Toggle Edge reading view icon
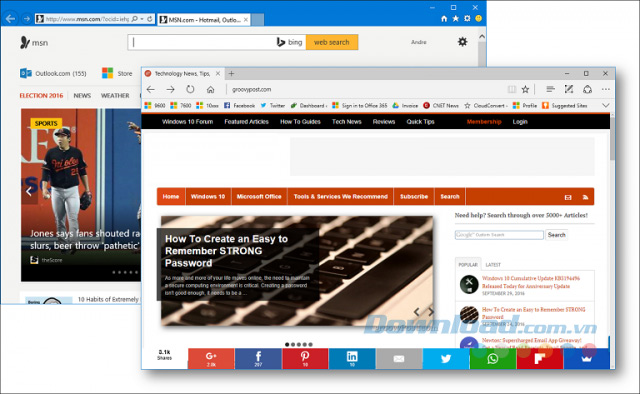The width and height of the screenshot is (640, 394). click(511, 89)
